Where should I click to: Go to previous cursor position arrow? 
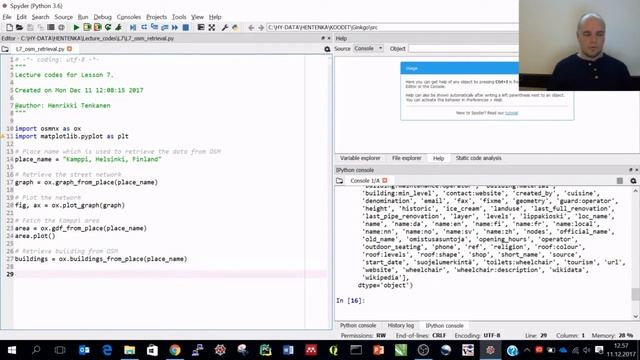click(251, 27)
